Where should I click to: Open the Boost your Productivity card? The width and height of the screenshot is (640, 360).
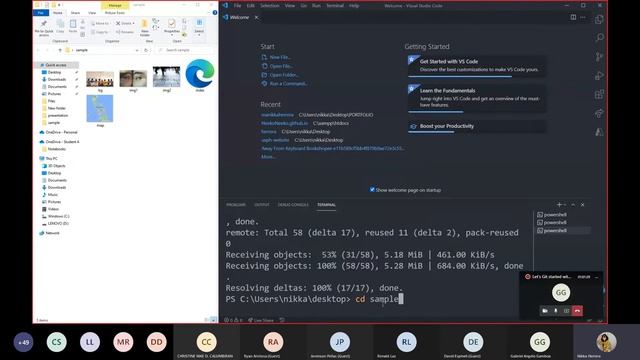(x=477, y=127)
